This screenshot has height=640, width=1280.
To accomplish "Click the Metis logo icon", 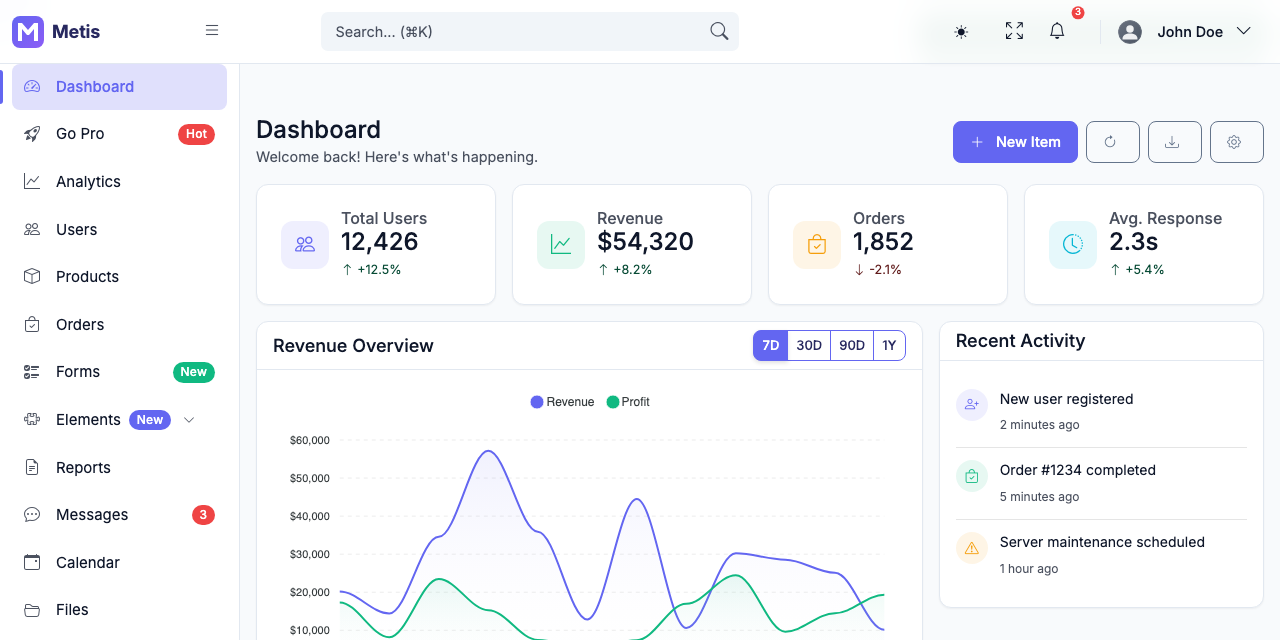I will (x=28, y=32).
